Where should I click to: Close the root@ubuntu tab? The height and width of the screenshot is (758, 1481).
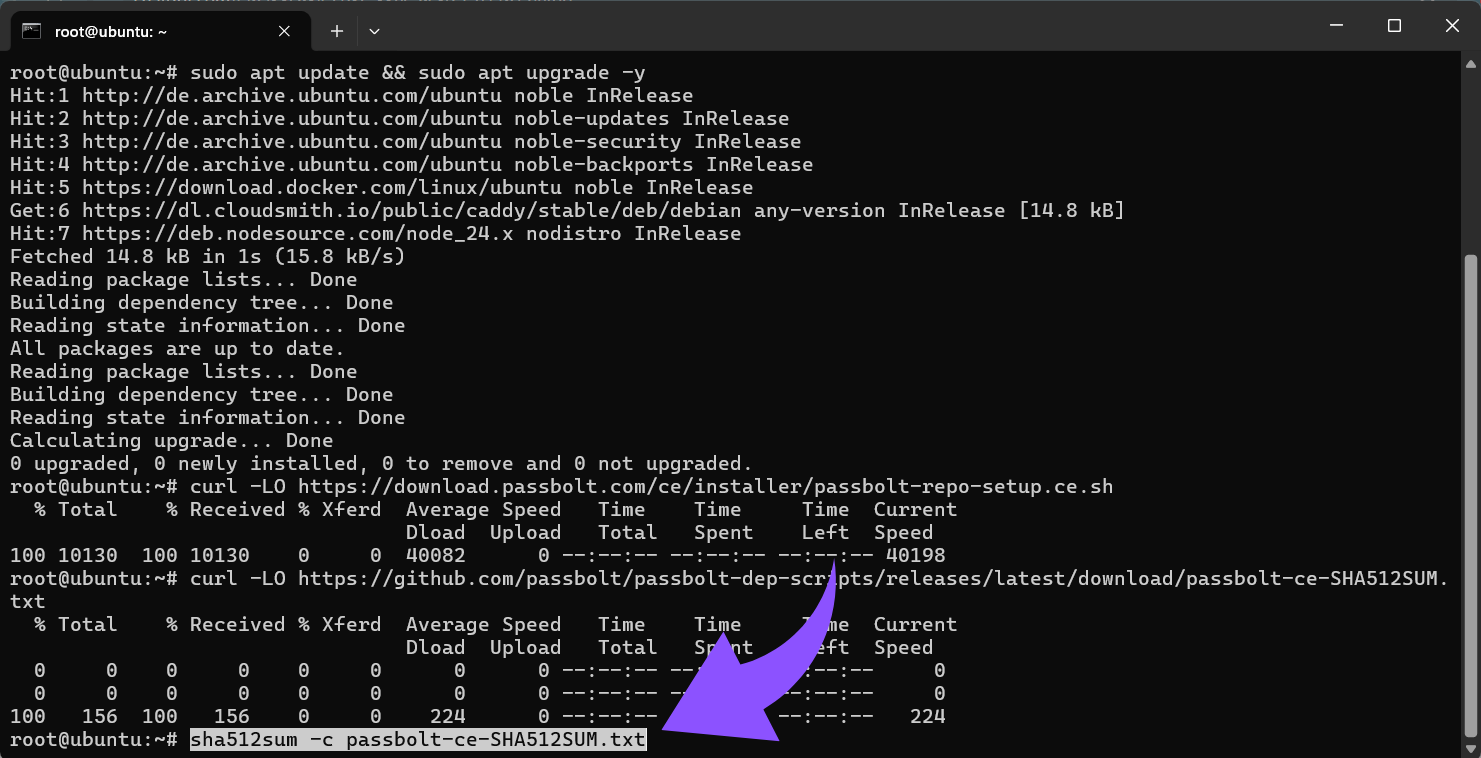284,31
